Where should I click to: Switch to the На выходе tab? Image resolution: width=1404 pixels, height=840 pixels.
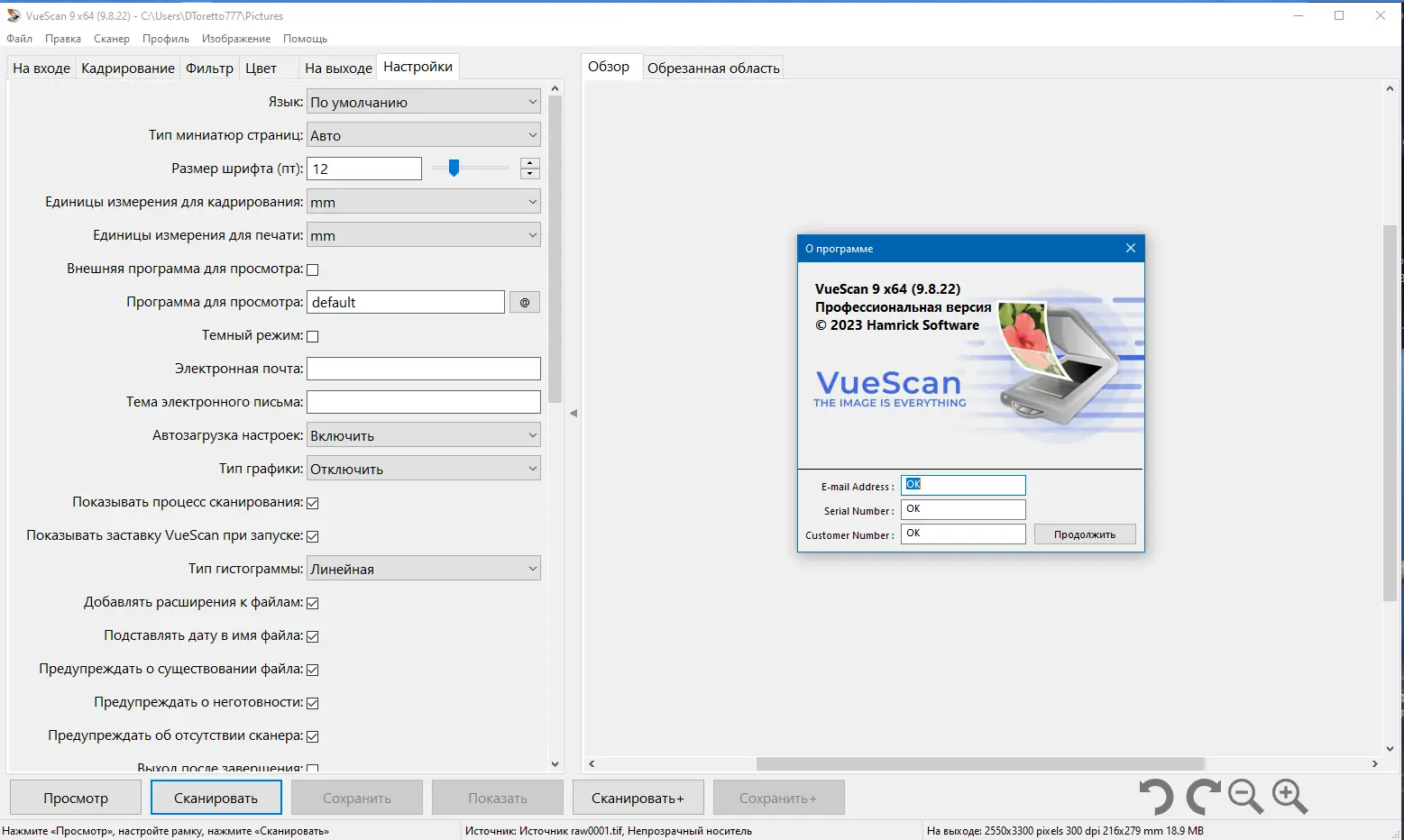point(338,68)
